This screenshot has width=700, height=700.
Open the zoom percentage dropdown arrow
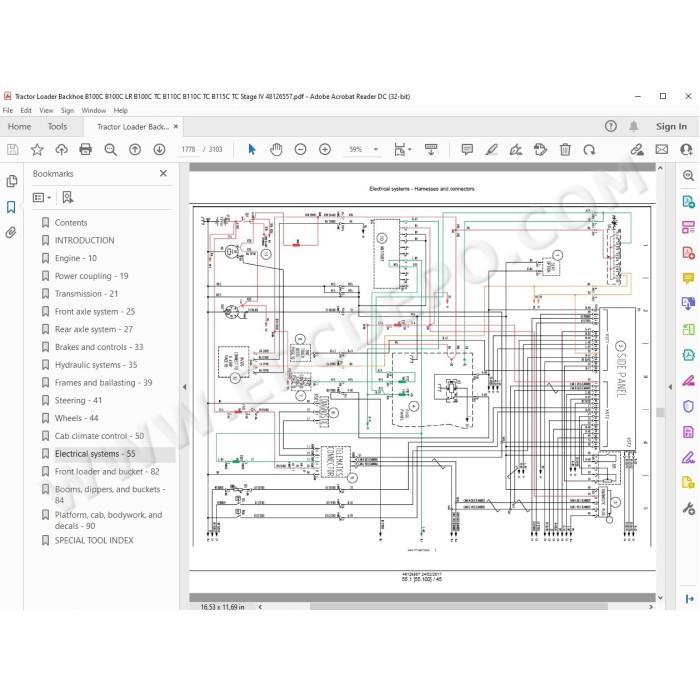tap(376, 149)
